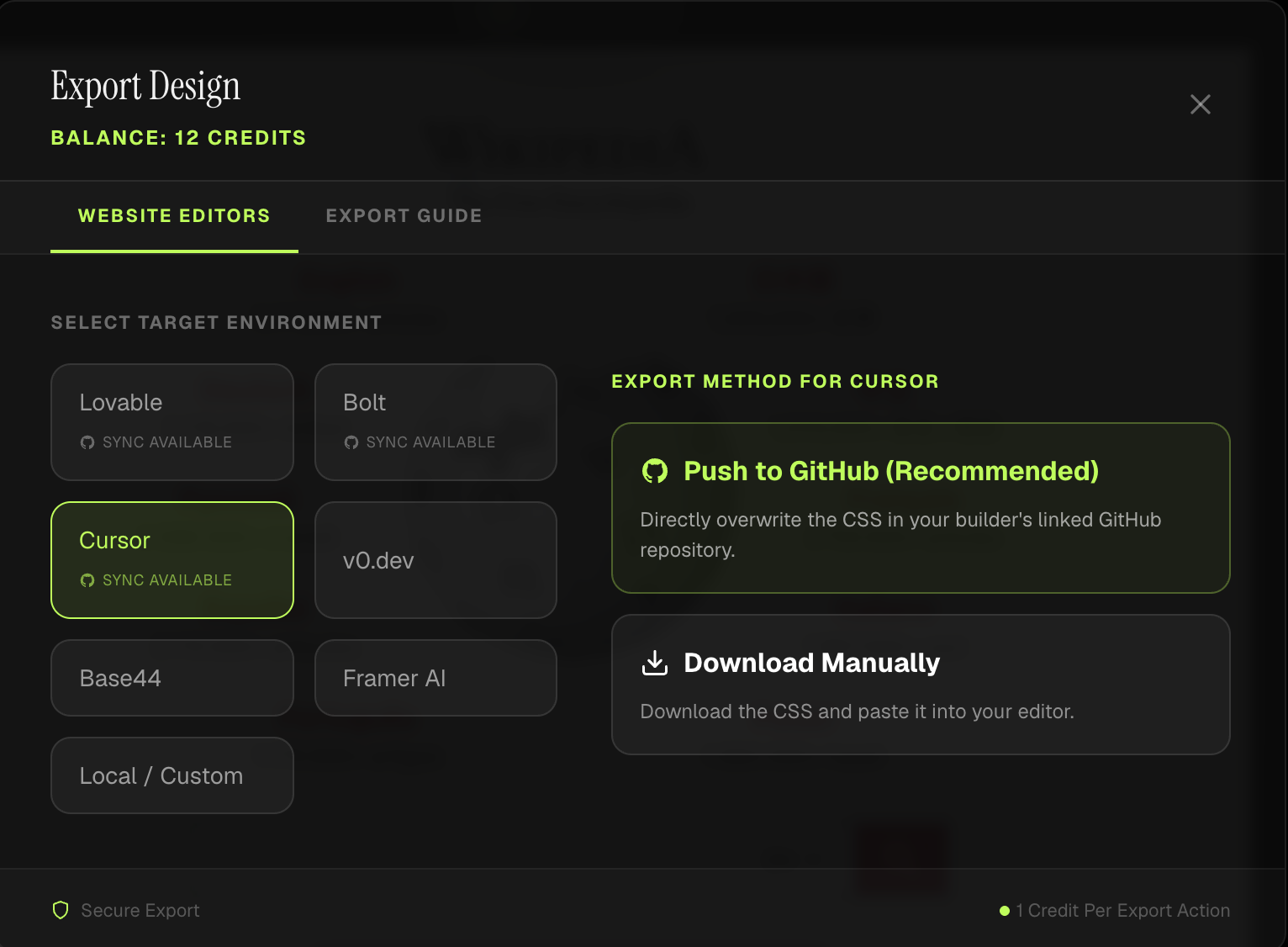The image size is (1288, 947).
Task: Click GitHub icon in Lovable card
Action: point(87,442)
